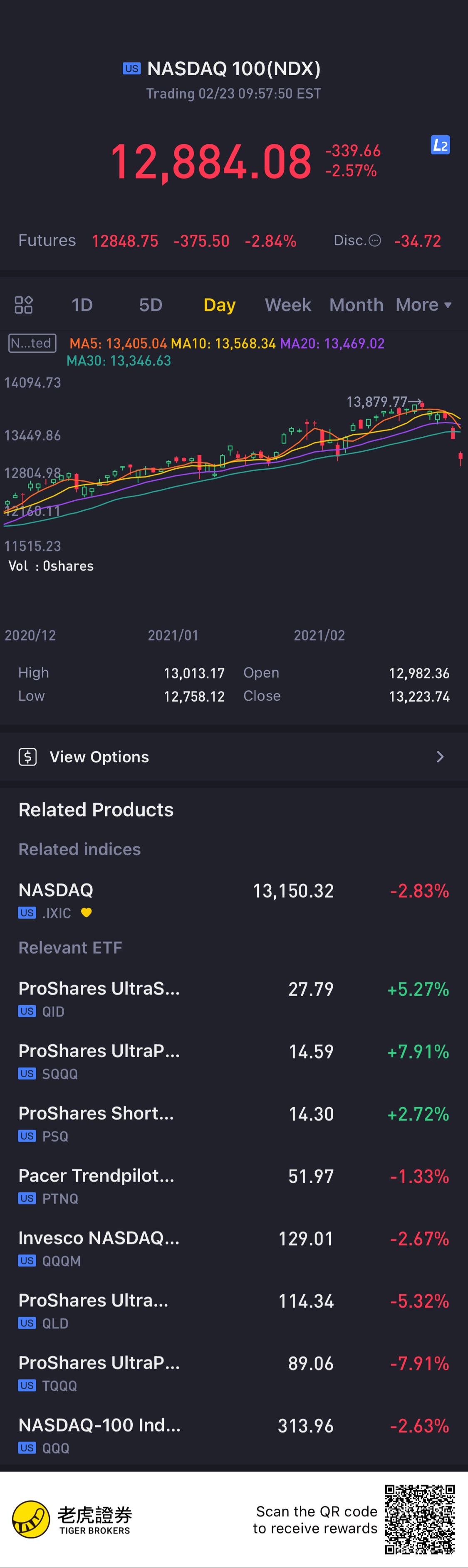Tap the QR code image
The height and width of the screenshot is (1568, 468).
click(419, 1519)
